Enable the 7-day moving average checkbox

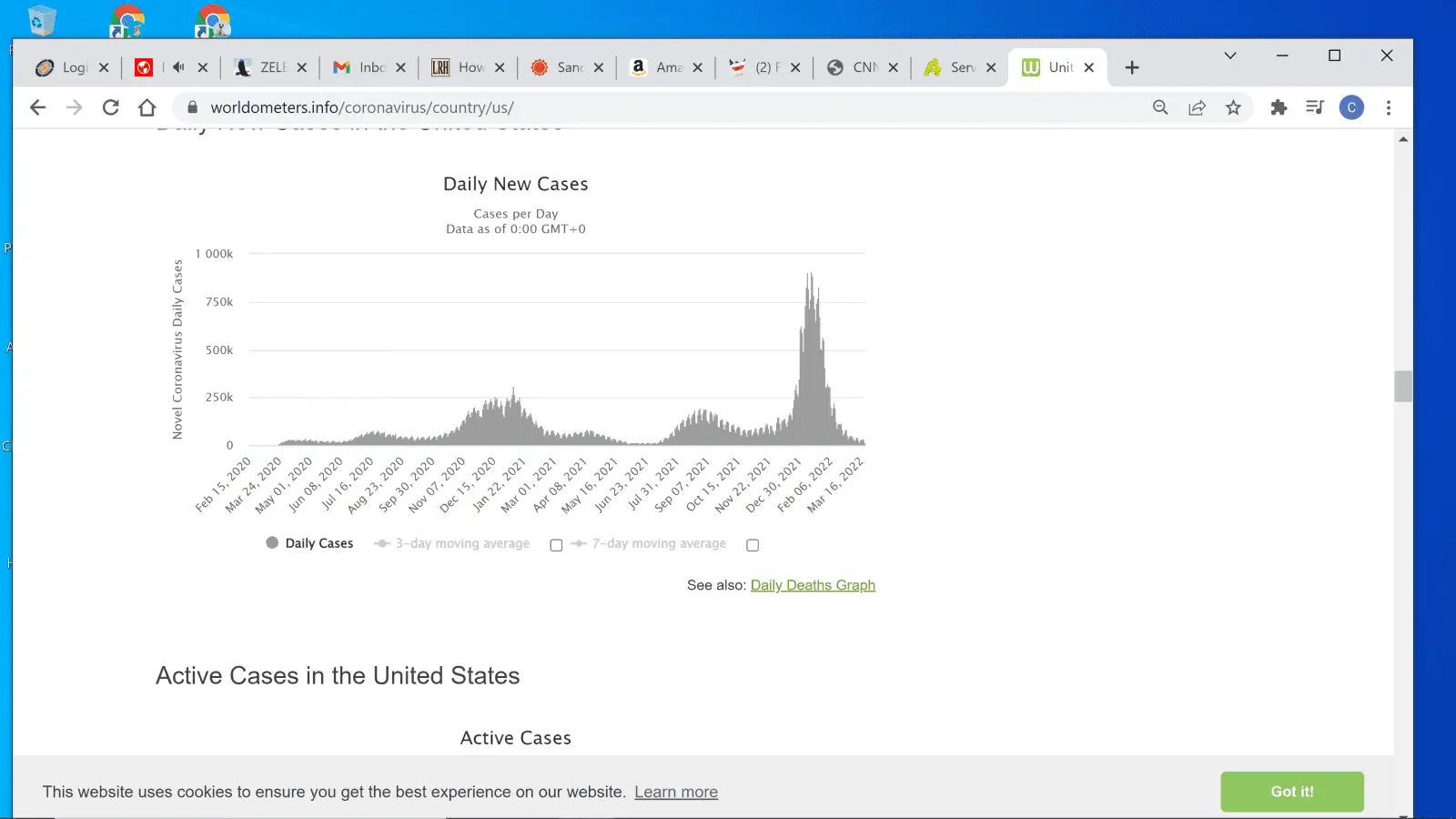pos(753,545)
